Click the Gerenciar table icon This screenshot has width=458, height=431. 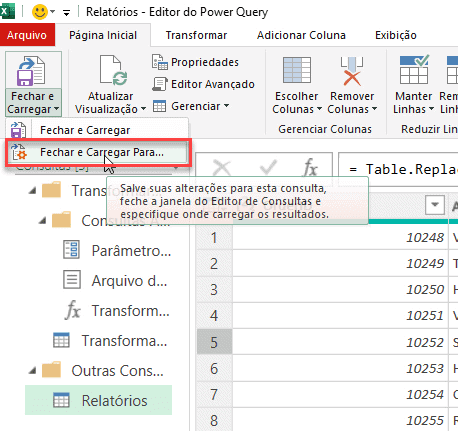tap(159, 106)
